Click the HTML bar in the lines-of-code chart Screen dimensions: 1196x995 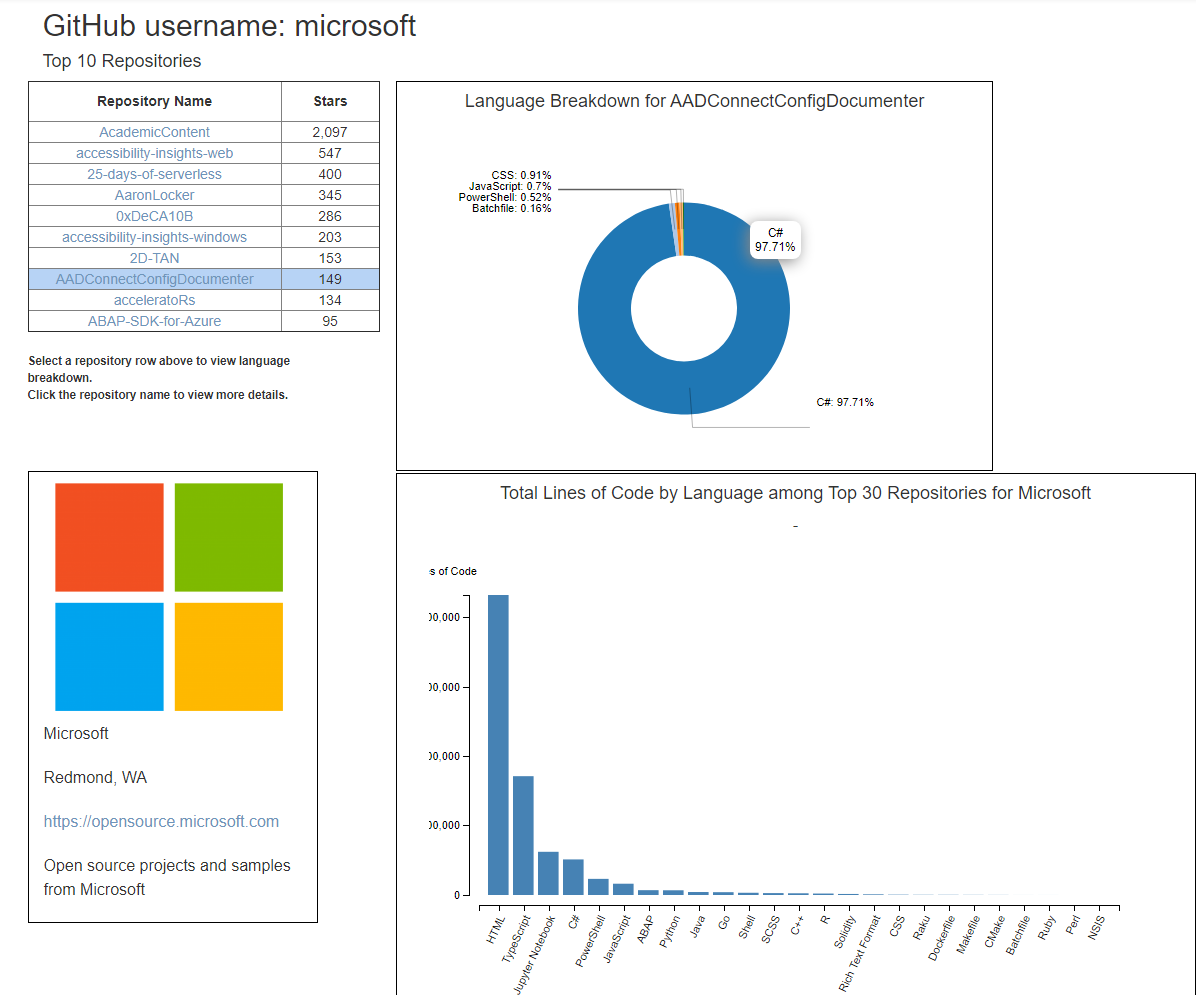click(496, 740)
